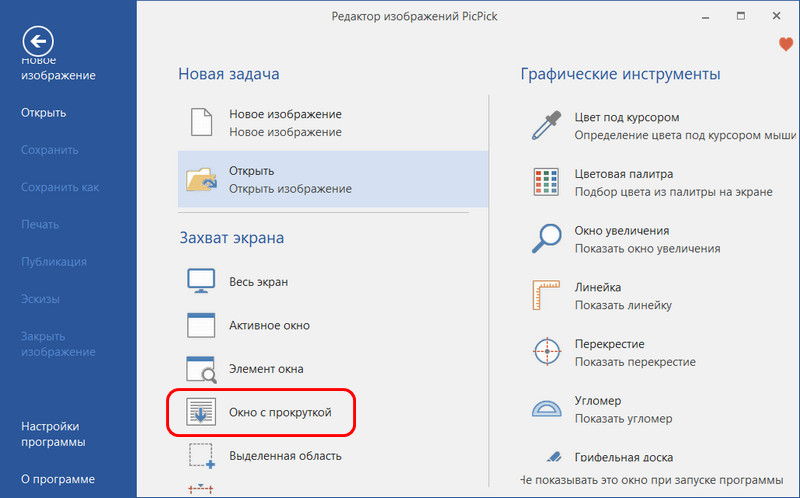Click the Публикация sidebar item
Image resolution: width=800 pixels, height=498 pixels.
54,262
